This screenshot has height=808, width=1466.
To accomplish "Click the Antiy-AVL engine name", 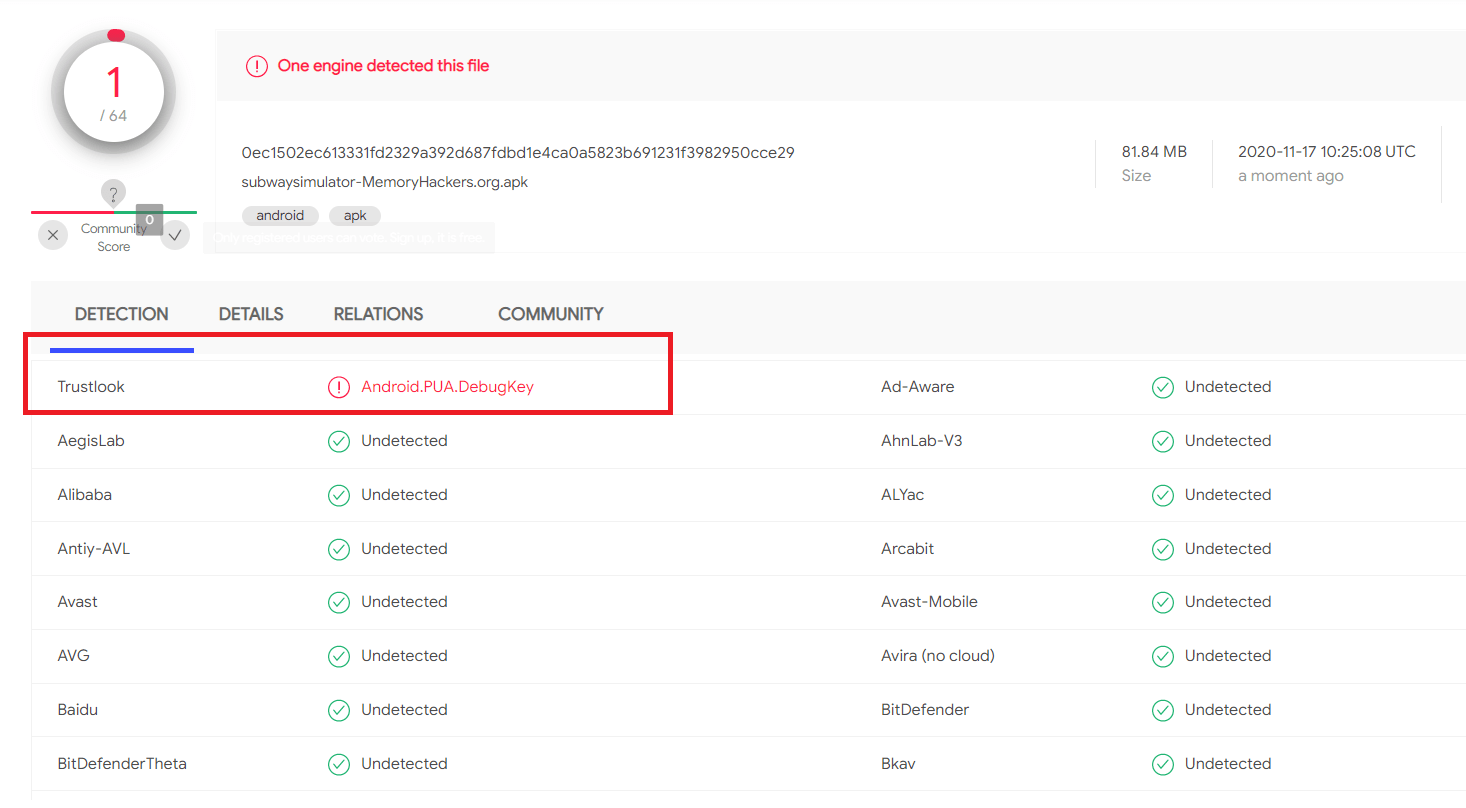I will click(x=94, y=549).
